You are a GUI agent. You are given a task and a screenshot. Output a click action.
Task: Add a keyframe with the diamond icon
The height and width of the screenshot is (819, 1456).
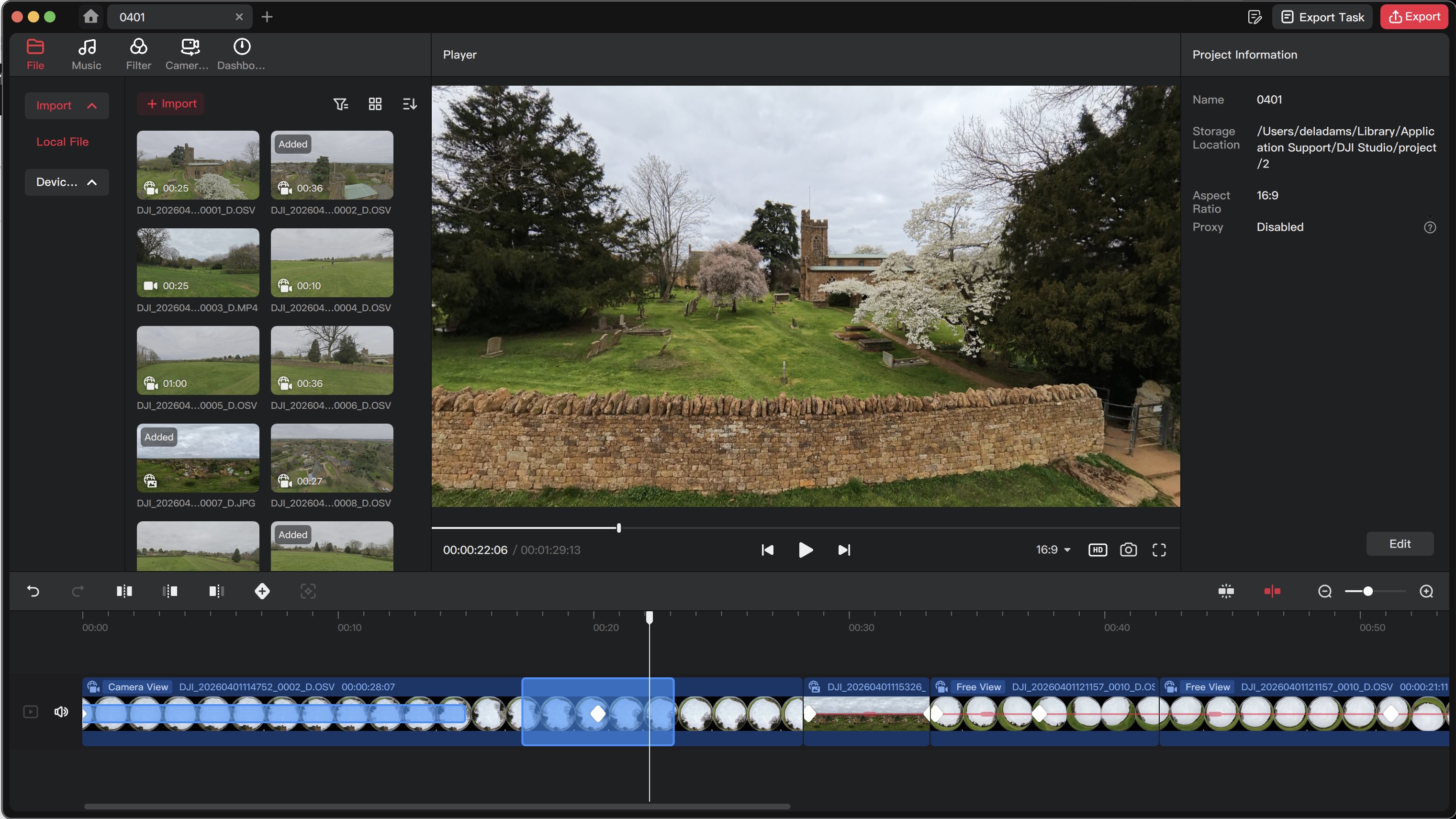coord(262,591)
